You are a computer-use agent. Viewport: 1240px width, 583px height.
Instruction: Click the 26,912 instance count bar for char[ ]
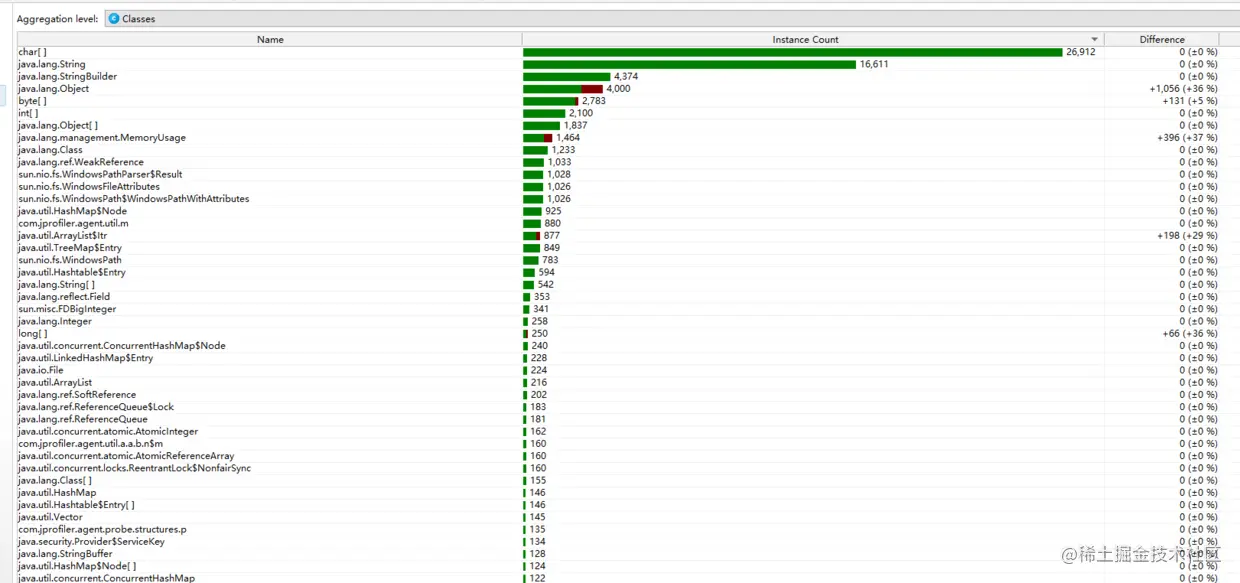pyautogui.click(x=792, y=52)
